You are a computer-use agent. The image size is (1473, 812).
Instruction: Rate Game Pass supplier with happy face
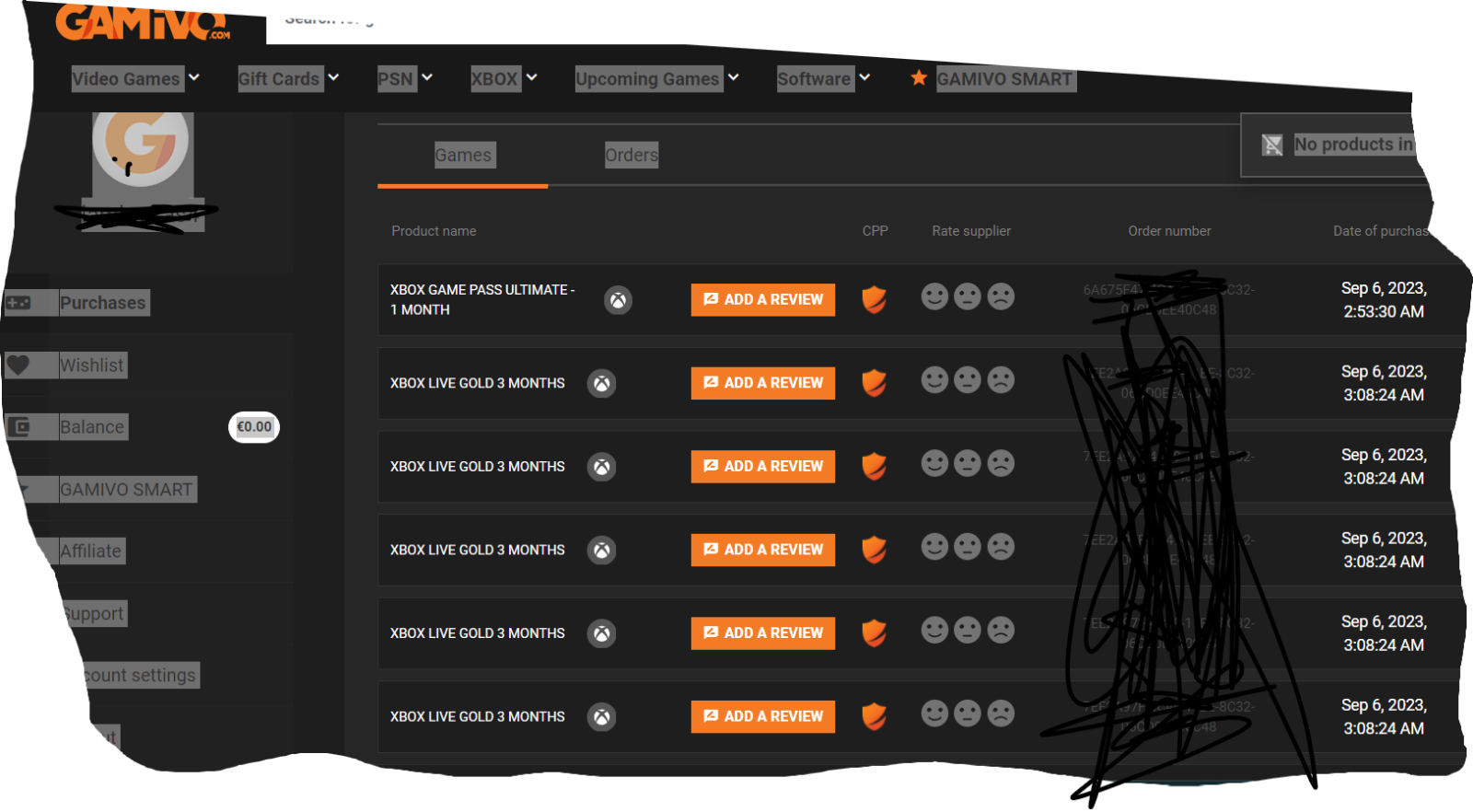tap(934, 296)
